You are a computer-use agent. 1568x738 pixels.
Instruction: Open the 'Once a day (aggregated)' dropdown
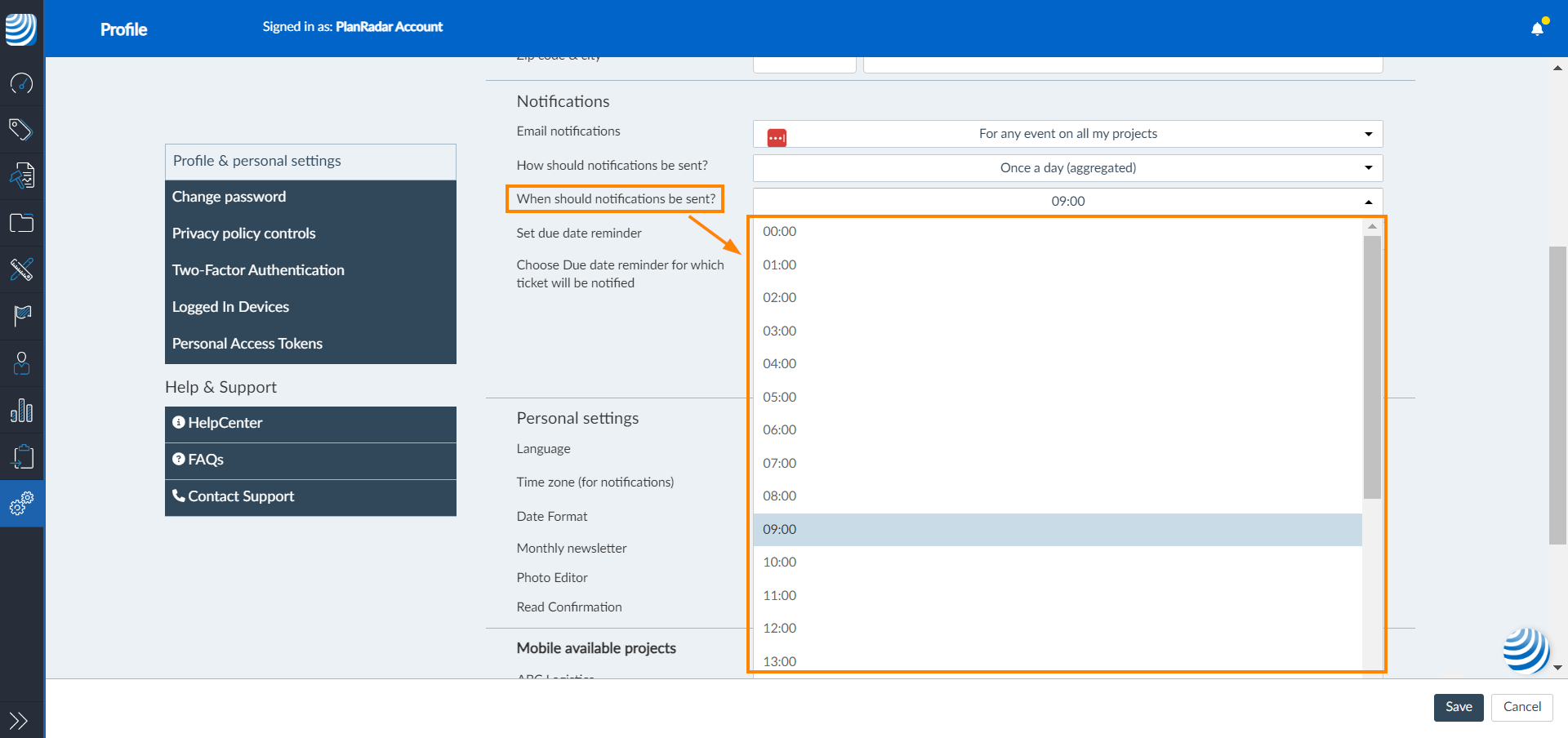1067,168
